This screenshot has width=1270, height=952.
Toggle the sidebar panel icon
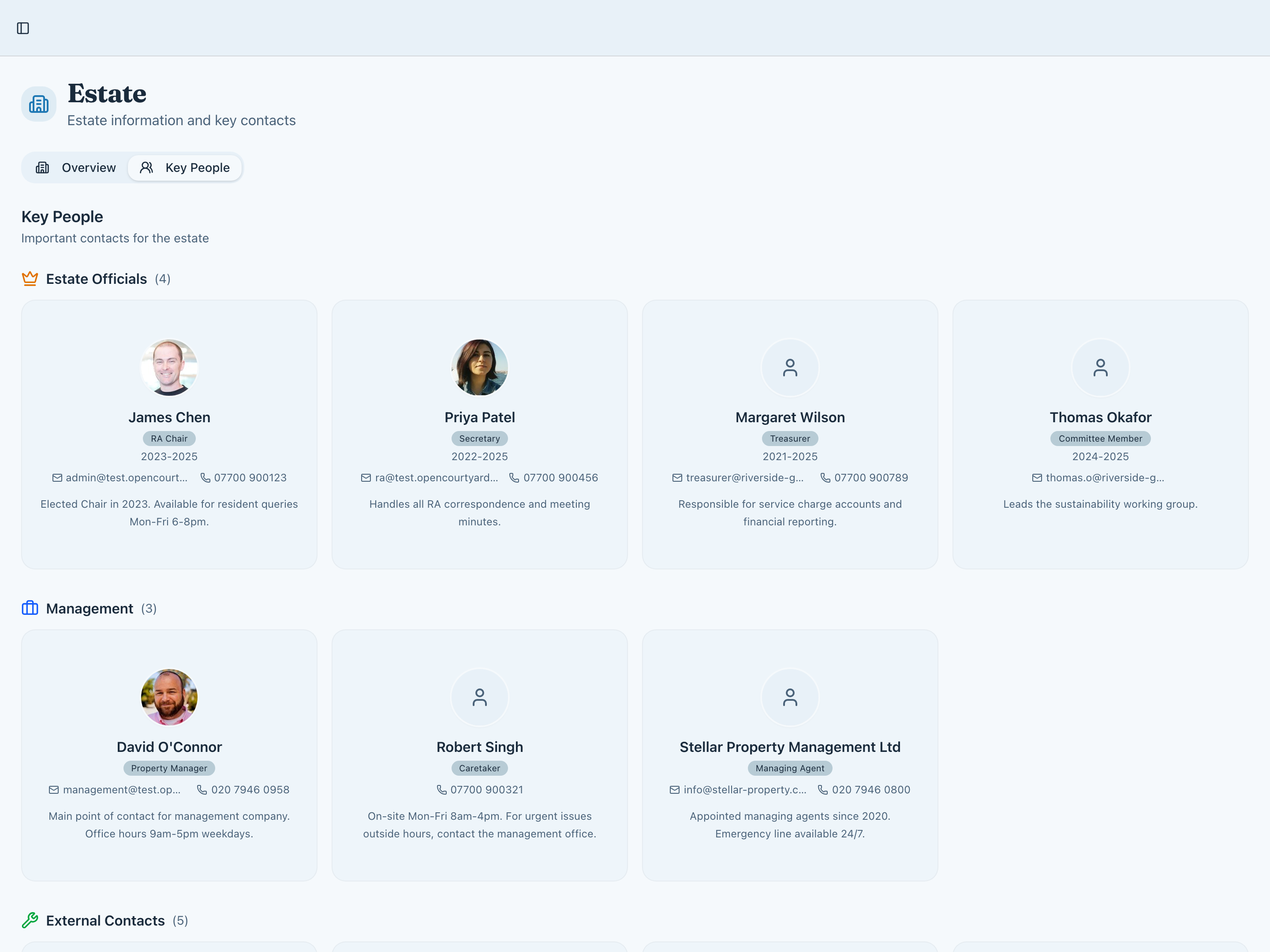(x=23, y=28)
